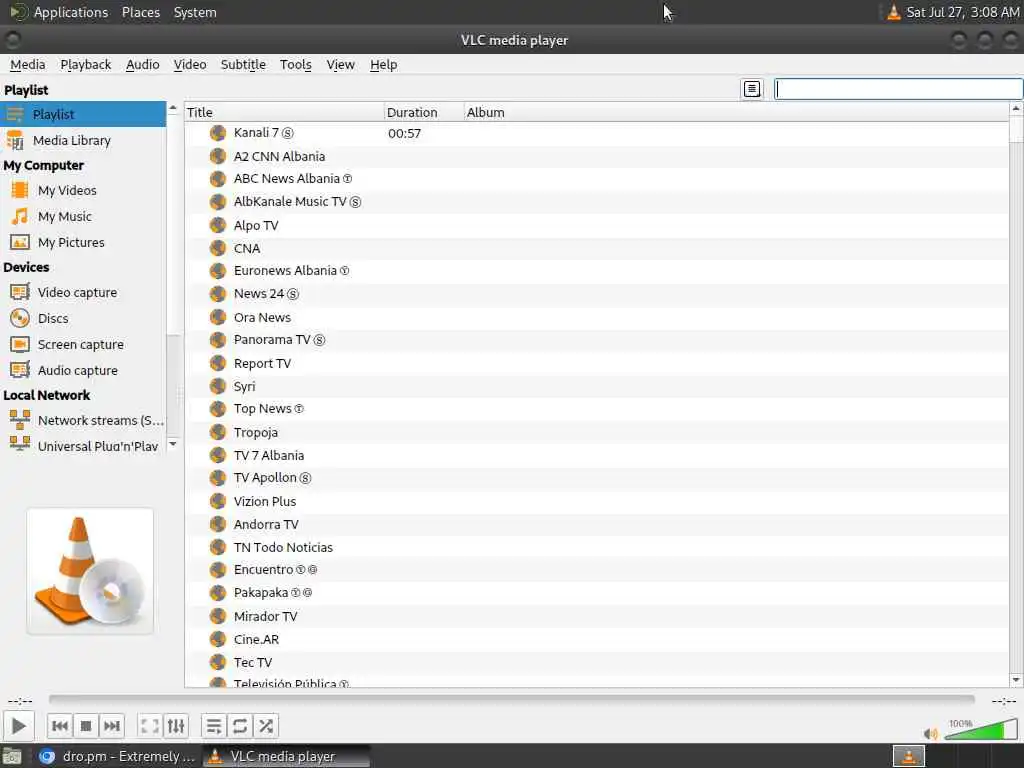Select Playlist in the sidebar

click(x=83, y=114)
